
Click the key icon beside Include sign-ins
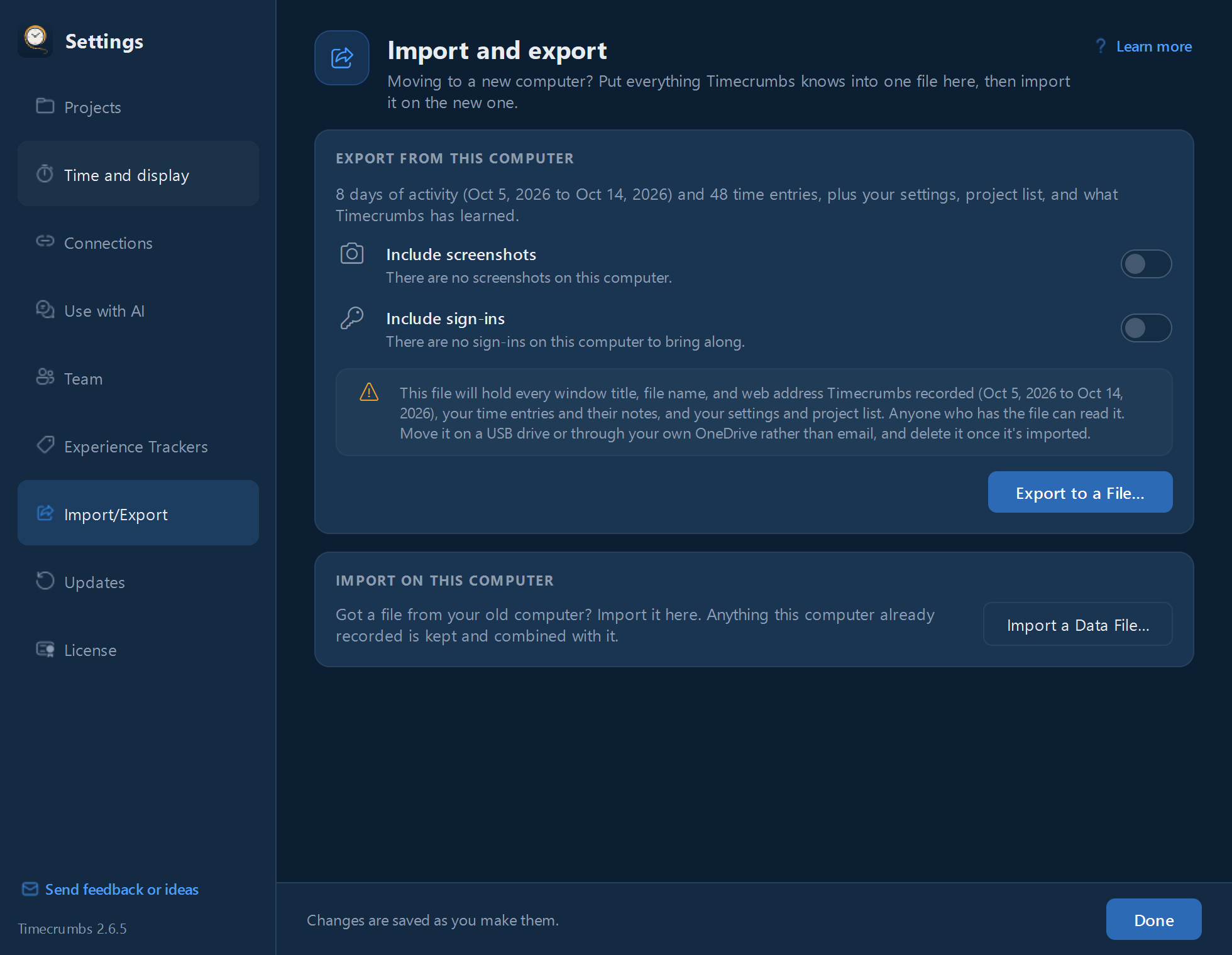[x=352, y=318]
